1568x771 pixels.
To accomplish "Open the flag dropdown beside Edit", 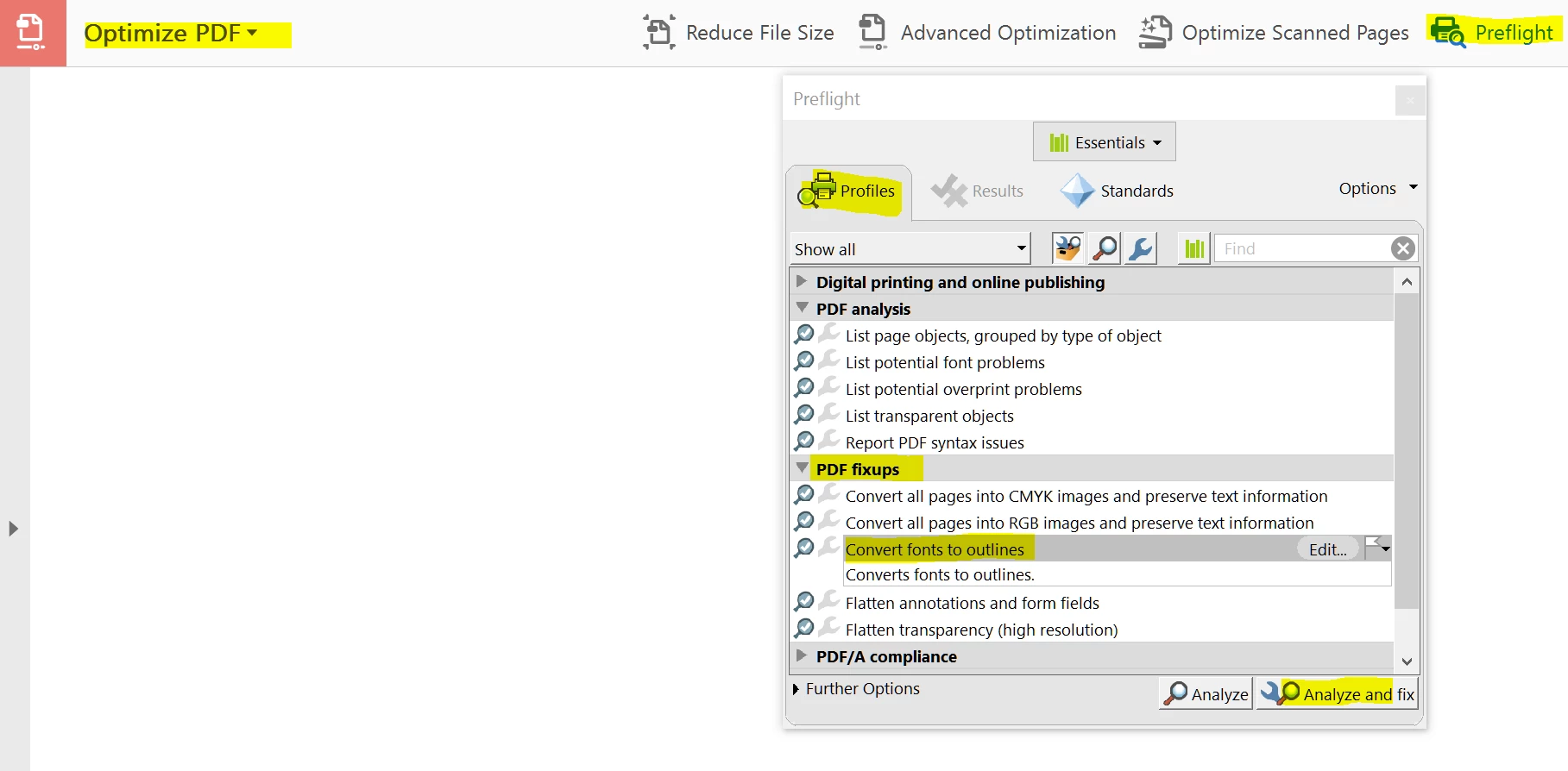I will 1378,548.
